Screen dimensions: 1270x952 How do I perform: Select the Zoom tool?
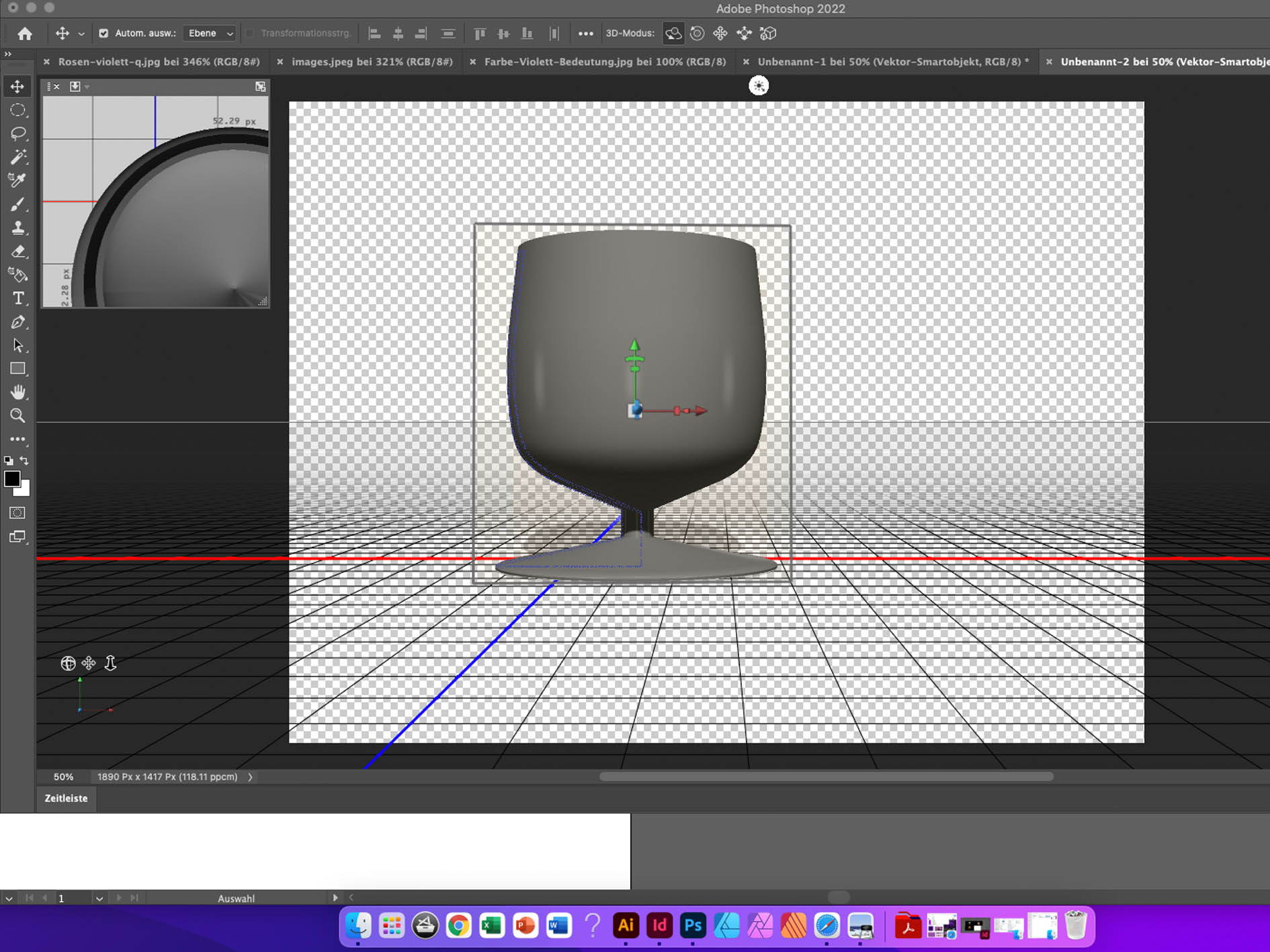18,416
